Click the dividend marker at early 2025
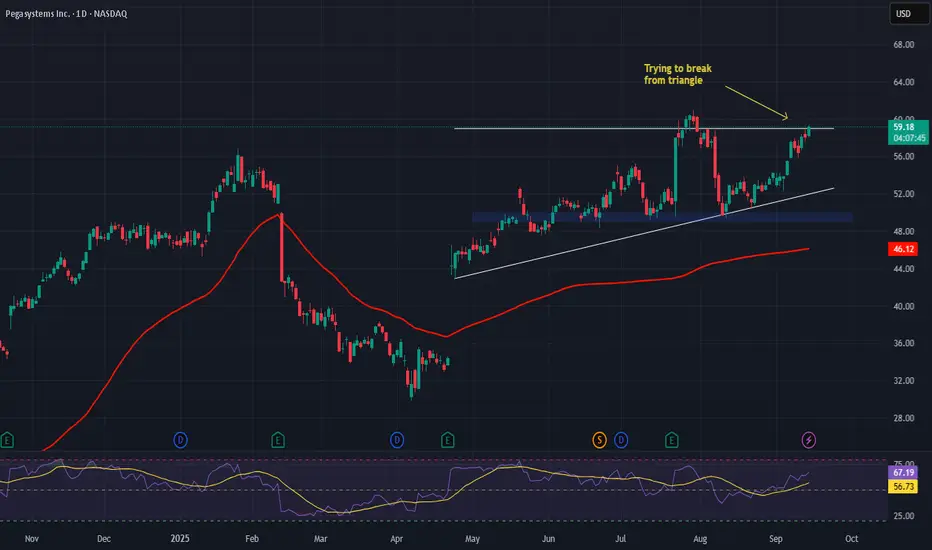 180,441
